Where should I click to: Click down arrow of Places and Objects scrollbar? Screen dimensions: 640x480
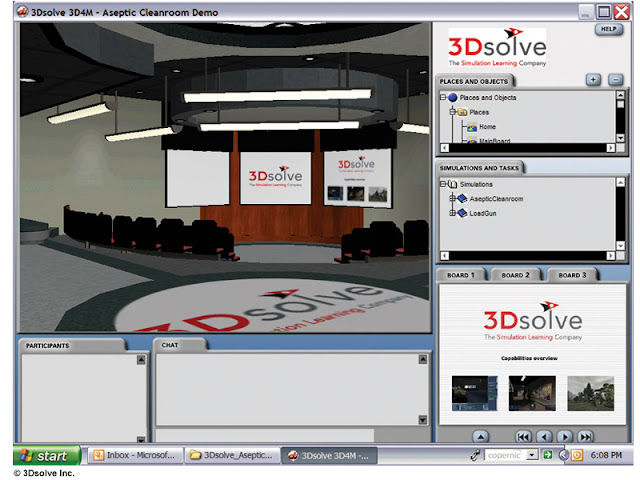tap(620, 138)
